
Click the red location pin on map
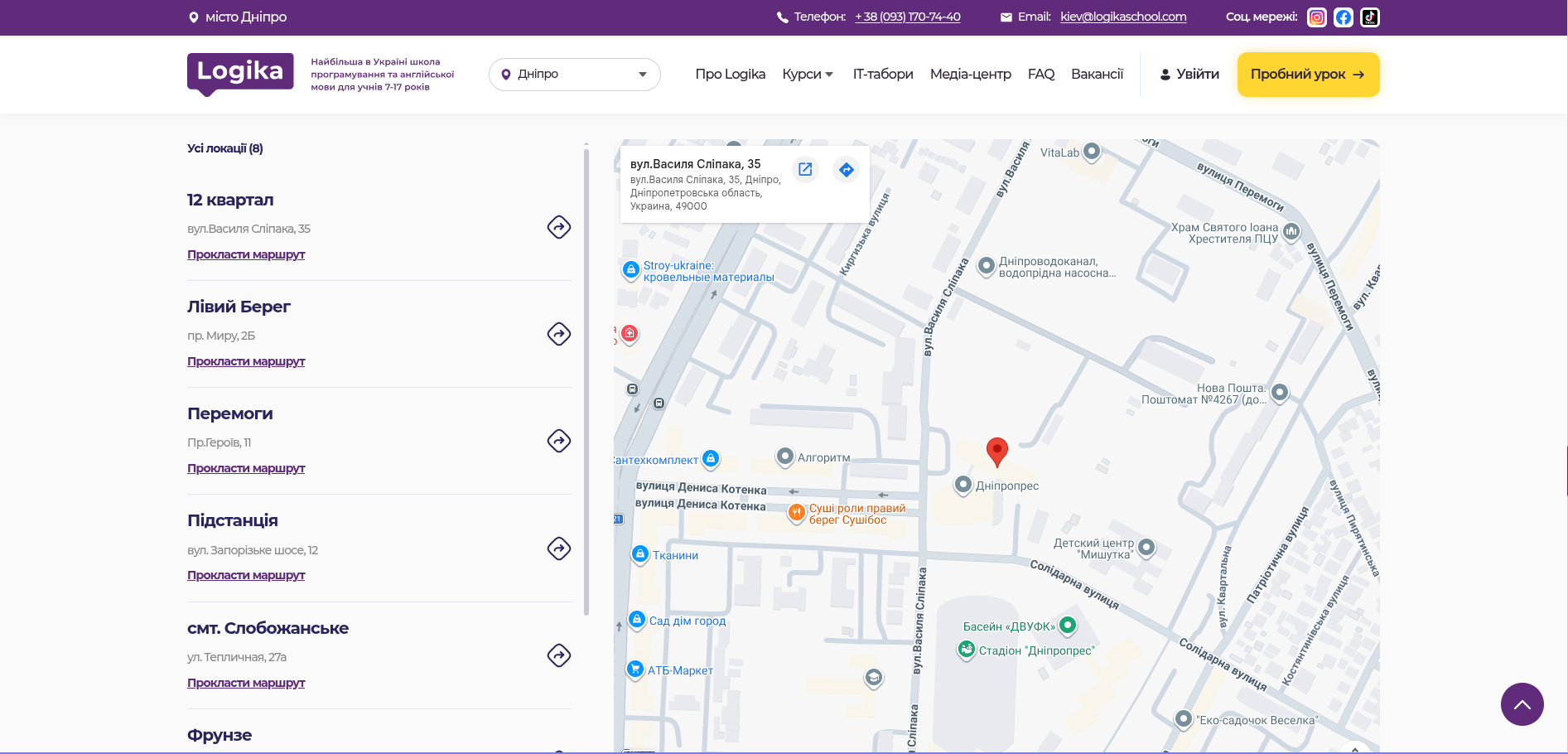(x=997, y=452)
